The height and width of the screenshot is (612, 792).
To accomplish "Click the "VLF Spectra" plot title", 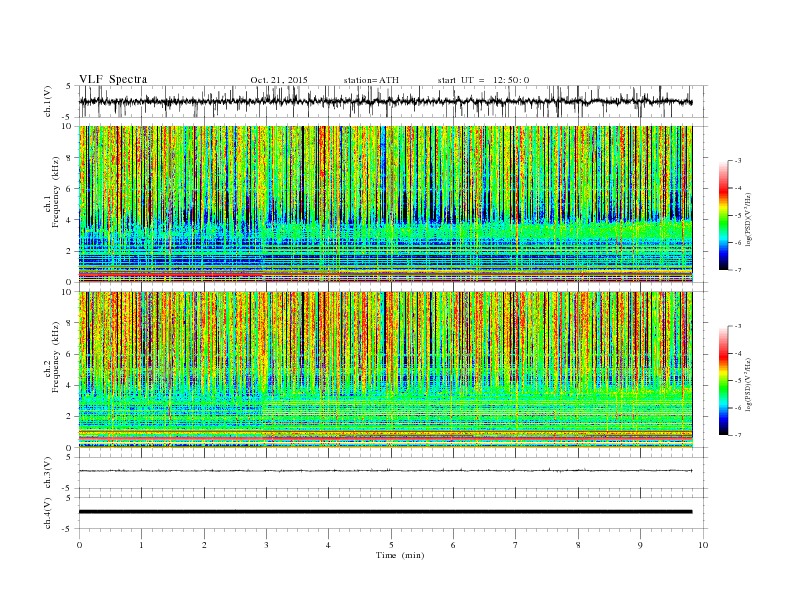I will [x=113, y=79].
